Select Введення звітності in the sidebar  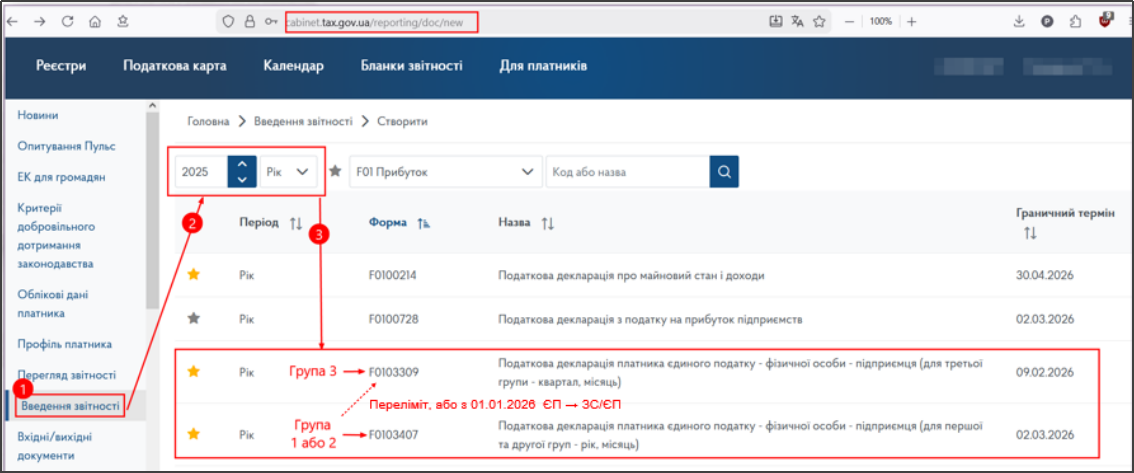click(x=71, y=406)
